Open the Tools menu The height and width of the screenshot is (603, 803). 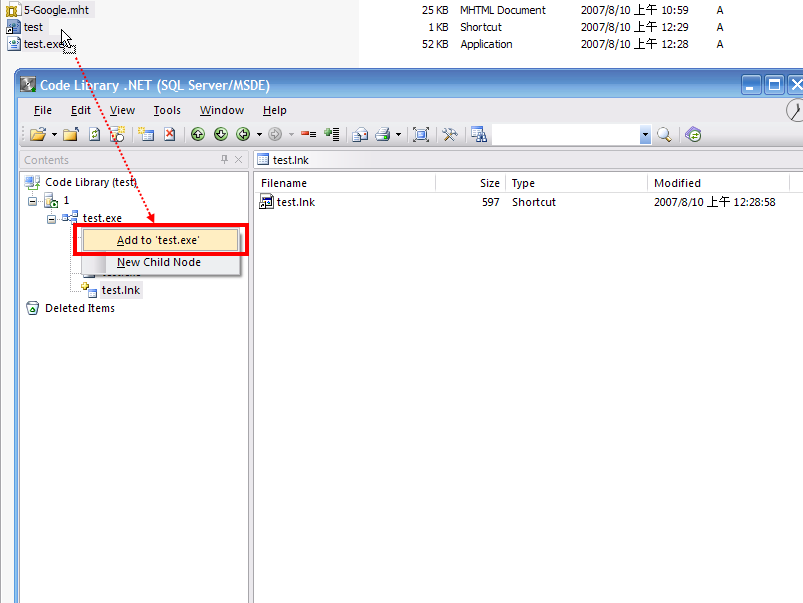[x=167, y=110]
